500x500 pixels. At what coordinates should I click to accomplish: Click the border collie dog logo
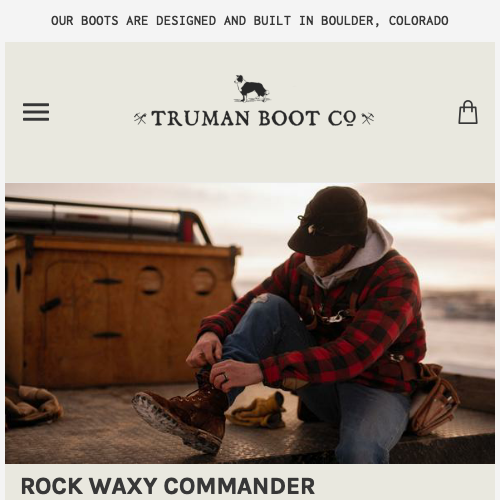click(252, 89)
